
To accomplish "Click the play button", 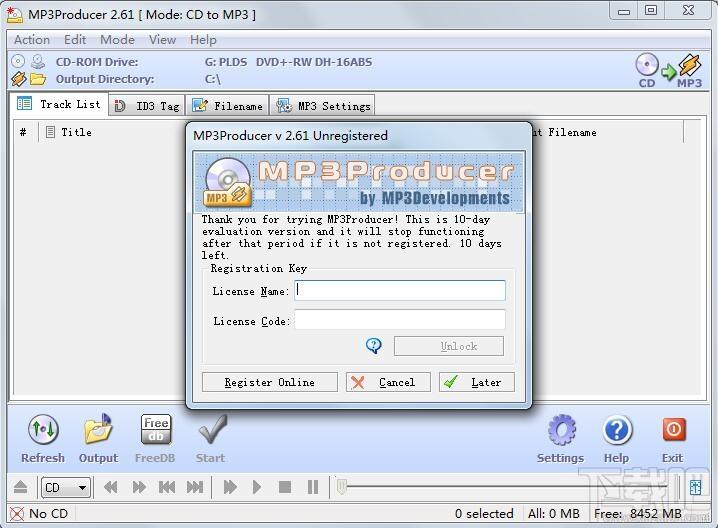I will click(x=257, y=487).
